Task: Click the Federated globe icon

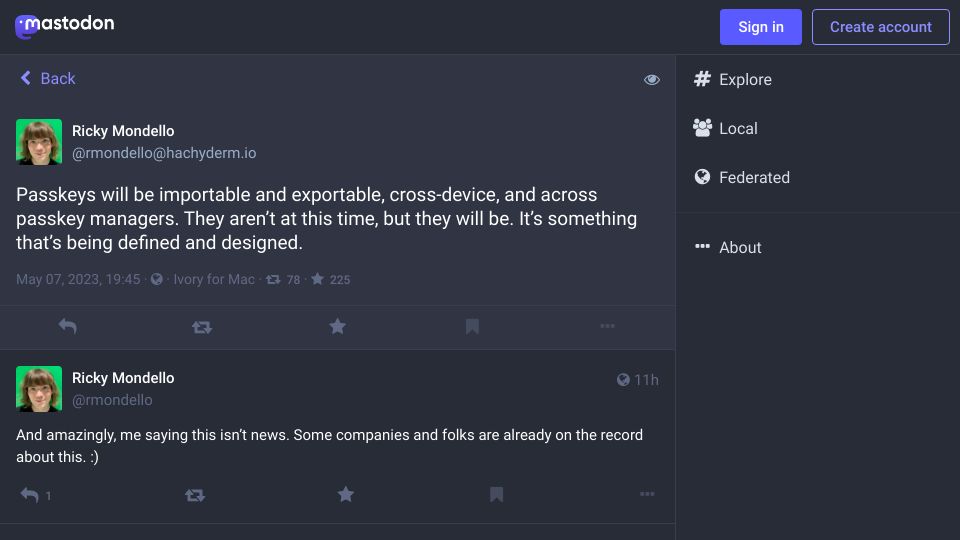Action: [x=702, y=177]
